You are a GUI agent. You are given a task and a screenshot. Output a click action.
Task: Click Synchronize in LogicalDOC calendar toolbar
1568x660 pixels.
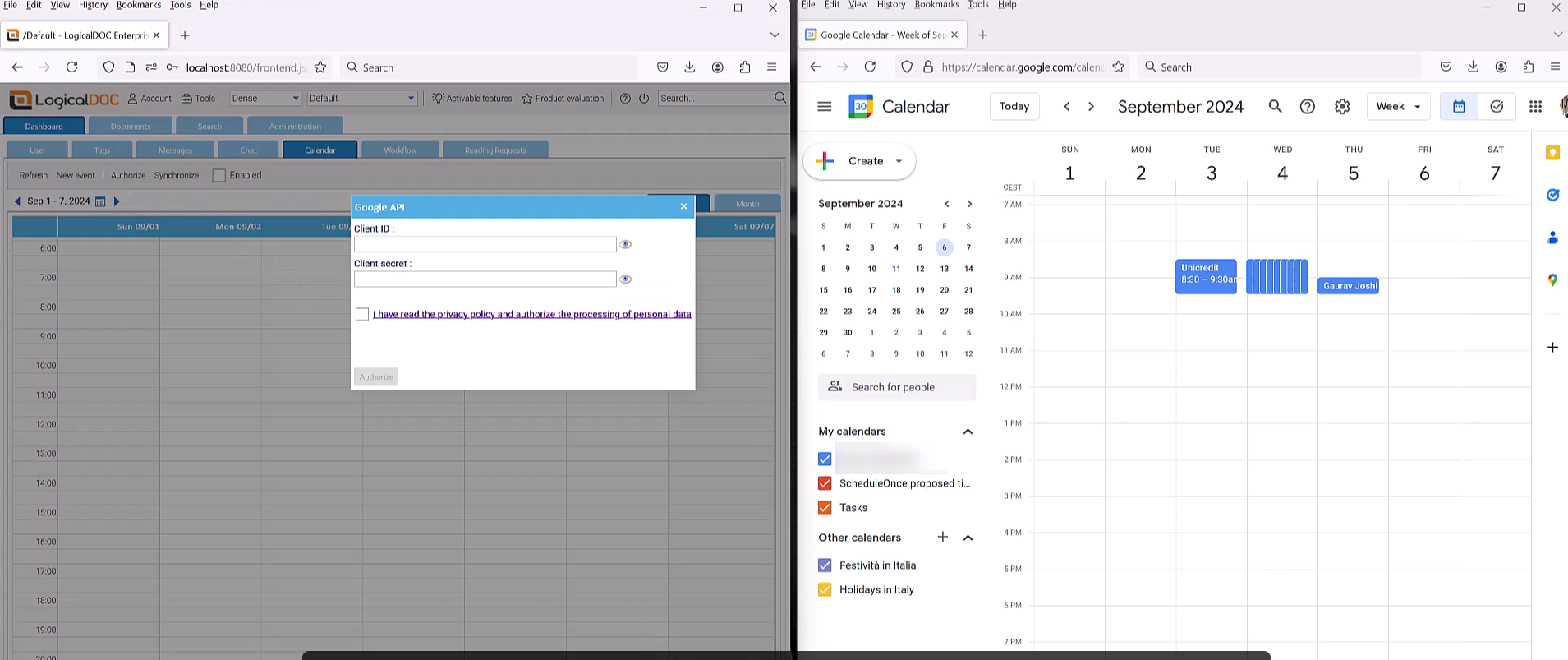click(177, 175)
